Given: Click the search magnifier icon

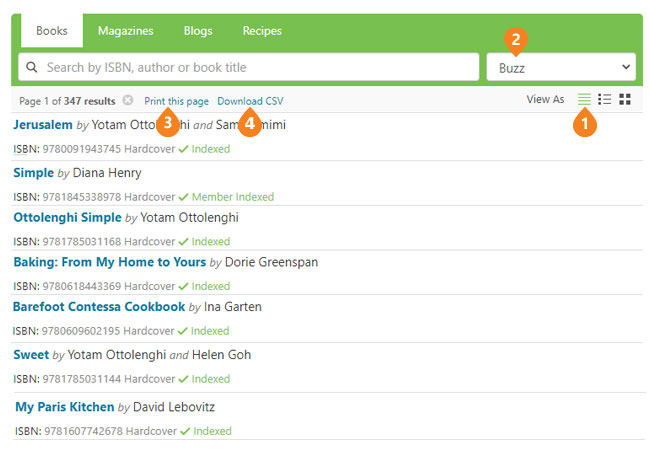Looking at the screenshot, I should pos(32,67).
